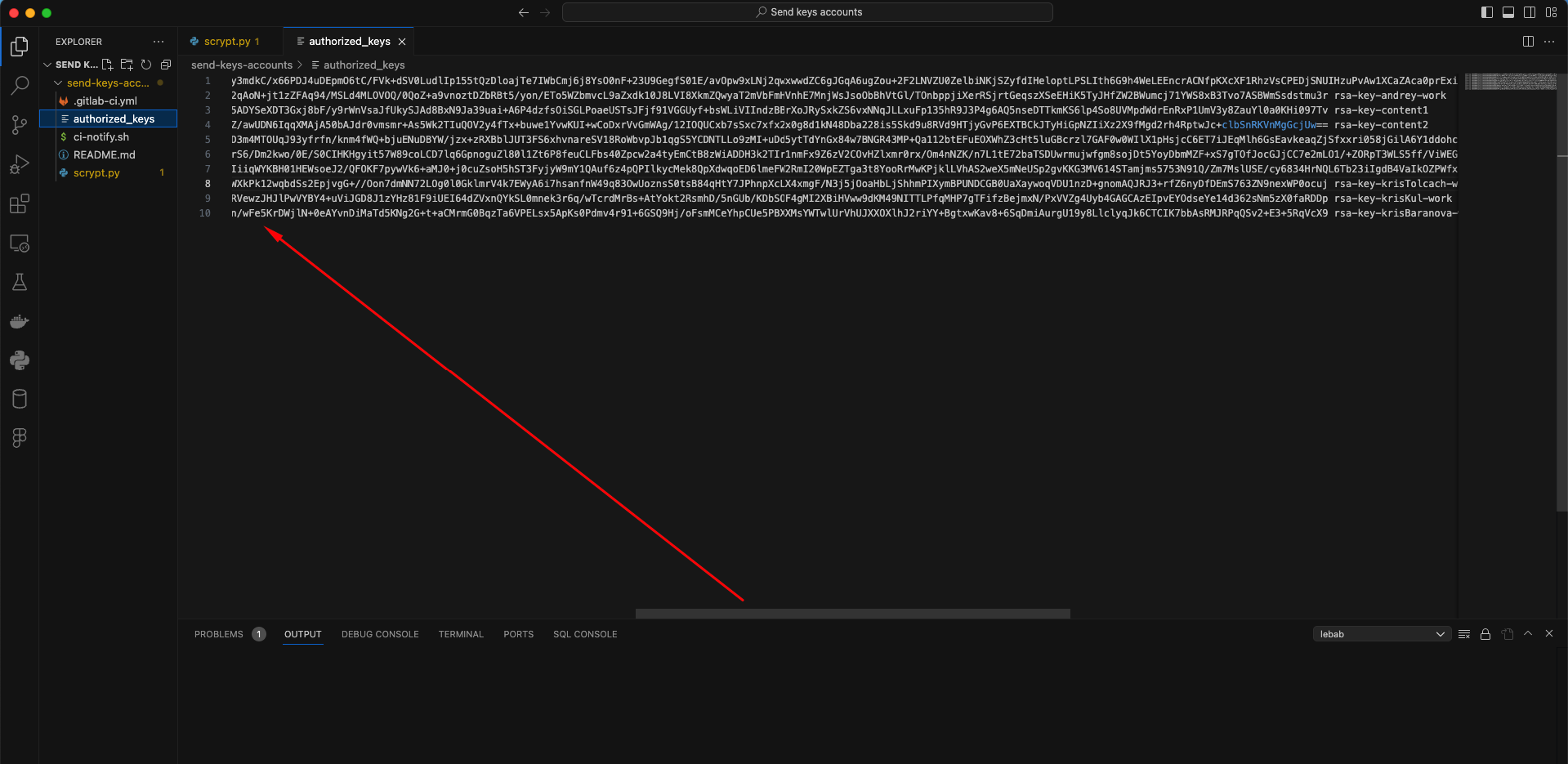Open the Run and Debug view

point(20,164)
